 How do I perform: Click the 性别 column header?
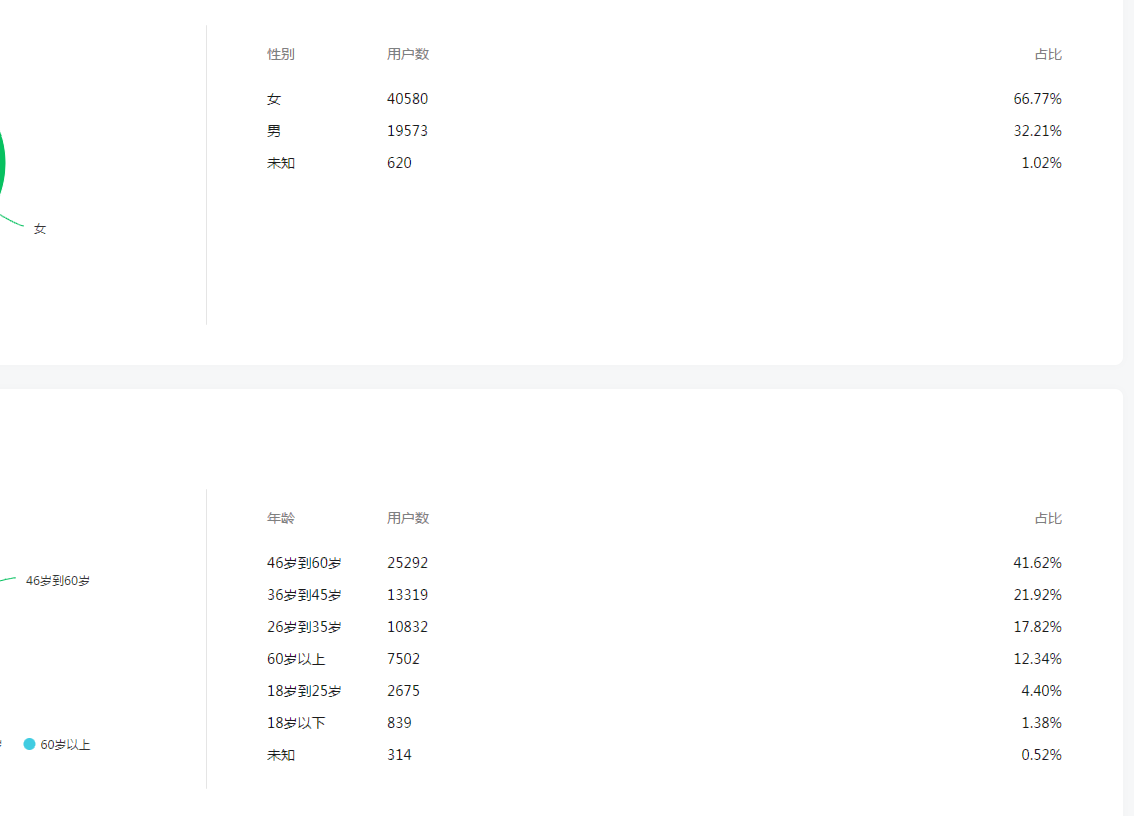[x=281, y=54]
